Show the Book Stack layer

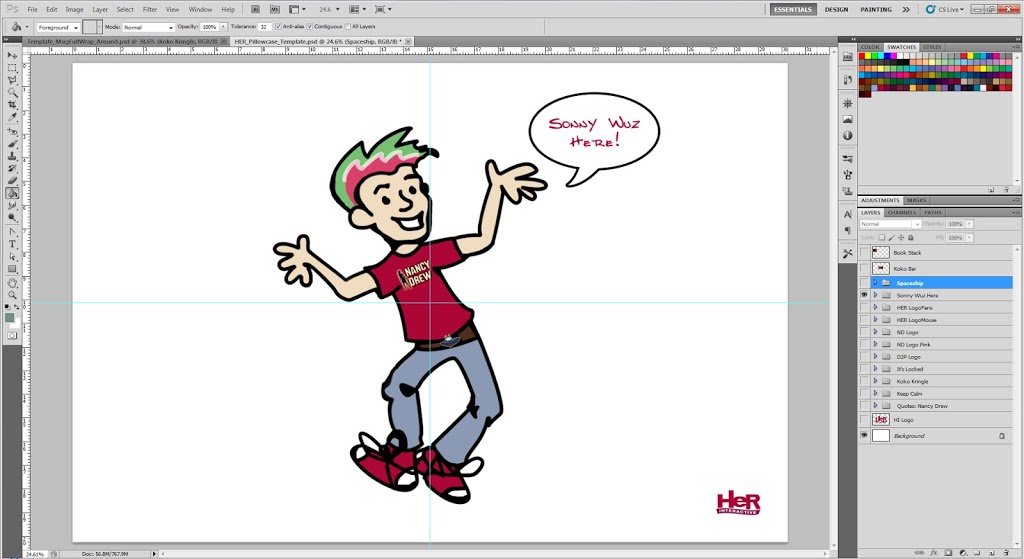coord(864,252)
